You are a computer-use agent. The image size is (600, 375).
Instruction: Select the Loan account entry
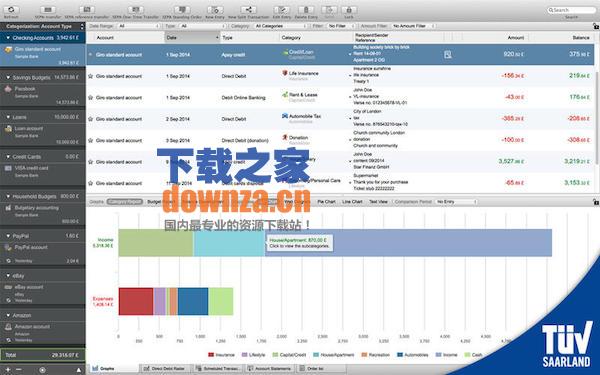coord(43,135)
